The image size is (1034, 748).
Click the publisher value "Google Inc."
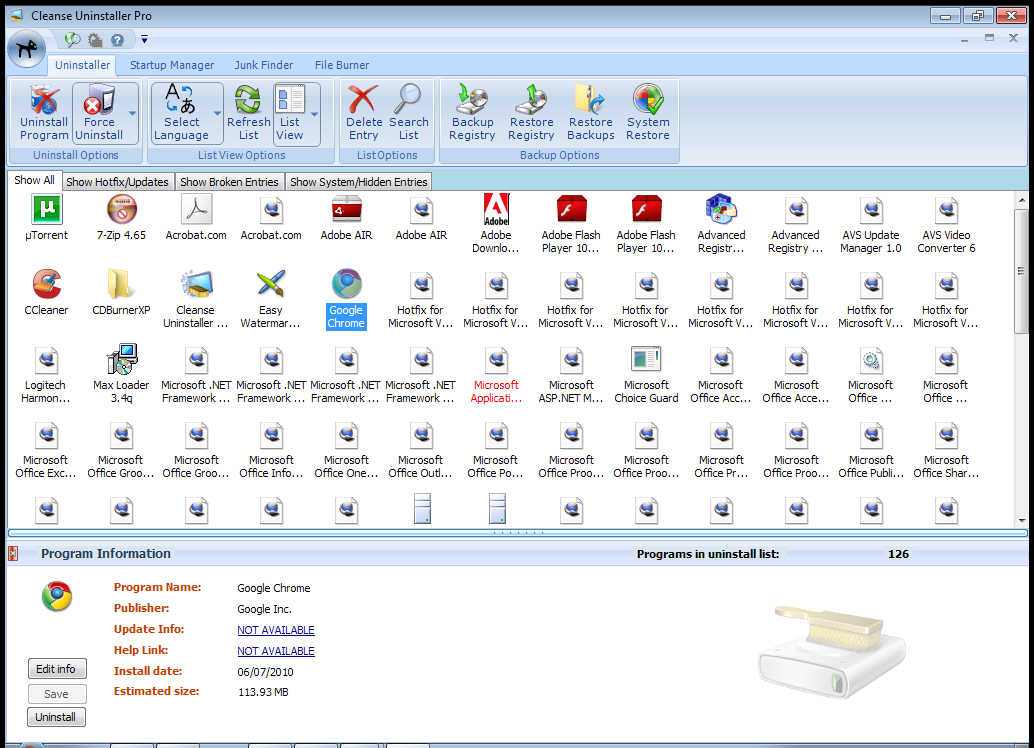click(264, 609)
